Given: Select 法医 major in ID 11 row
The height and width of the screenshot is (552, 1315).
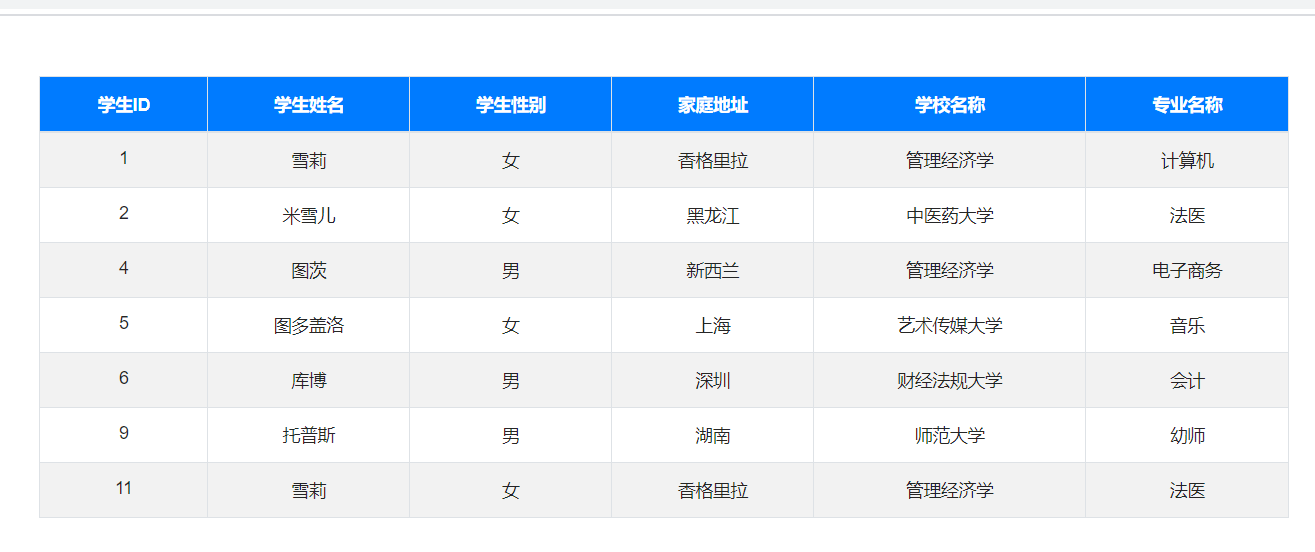Looking at the screenshot, I should tap(1187, 490).
